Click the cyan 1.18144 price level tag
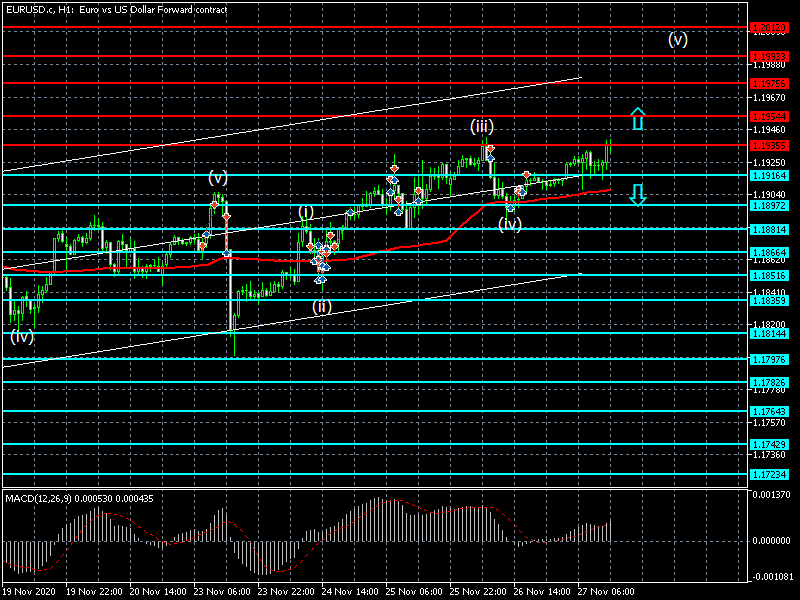Image resolution: width=800 pixels, height=600 pixels. click(x=769, y=334)
